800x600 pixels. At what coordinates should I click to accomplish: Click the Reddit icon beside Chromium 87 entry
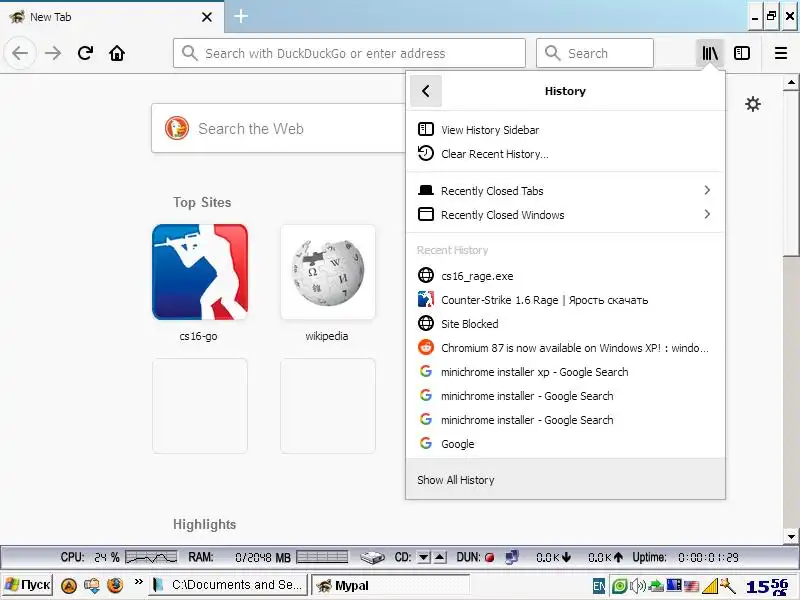click(426, 347)
